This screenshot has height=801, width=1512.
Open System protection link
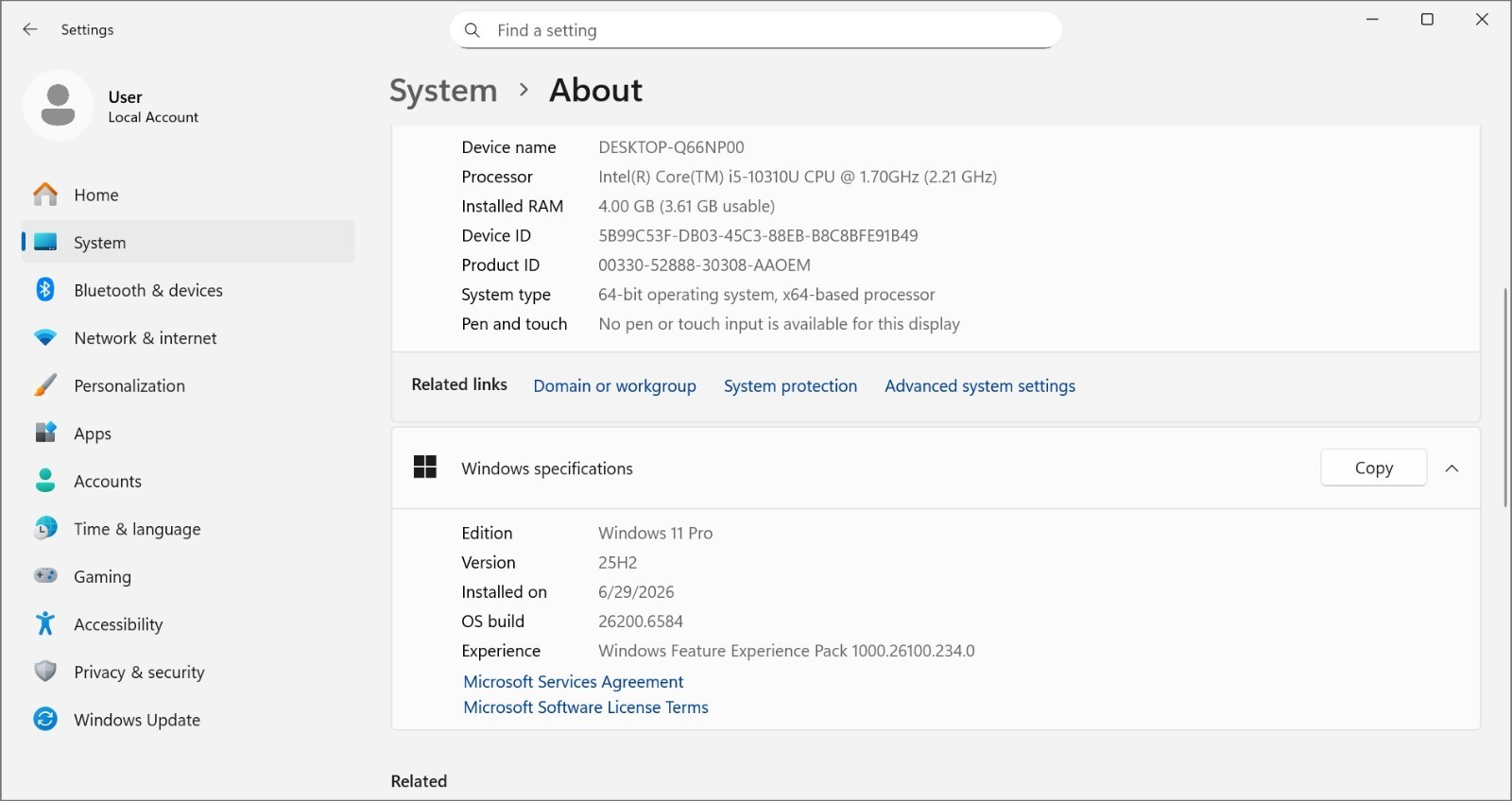(791, 386)
